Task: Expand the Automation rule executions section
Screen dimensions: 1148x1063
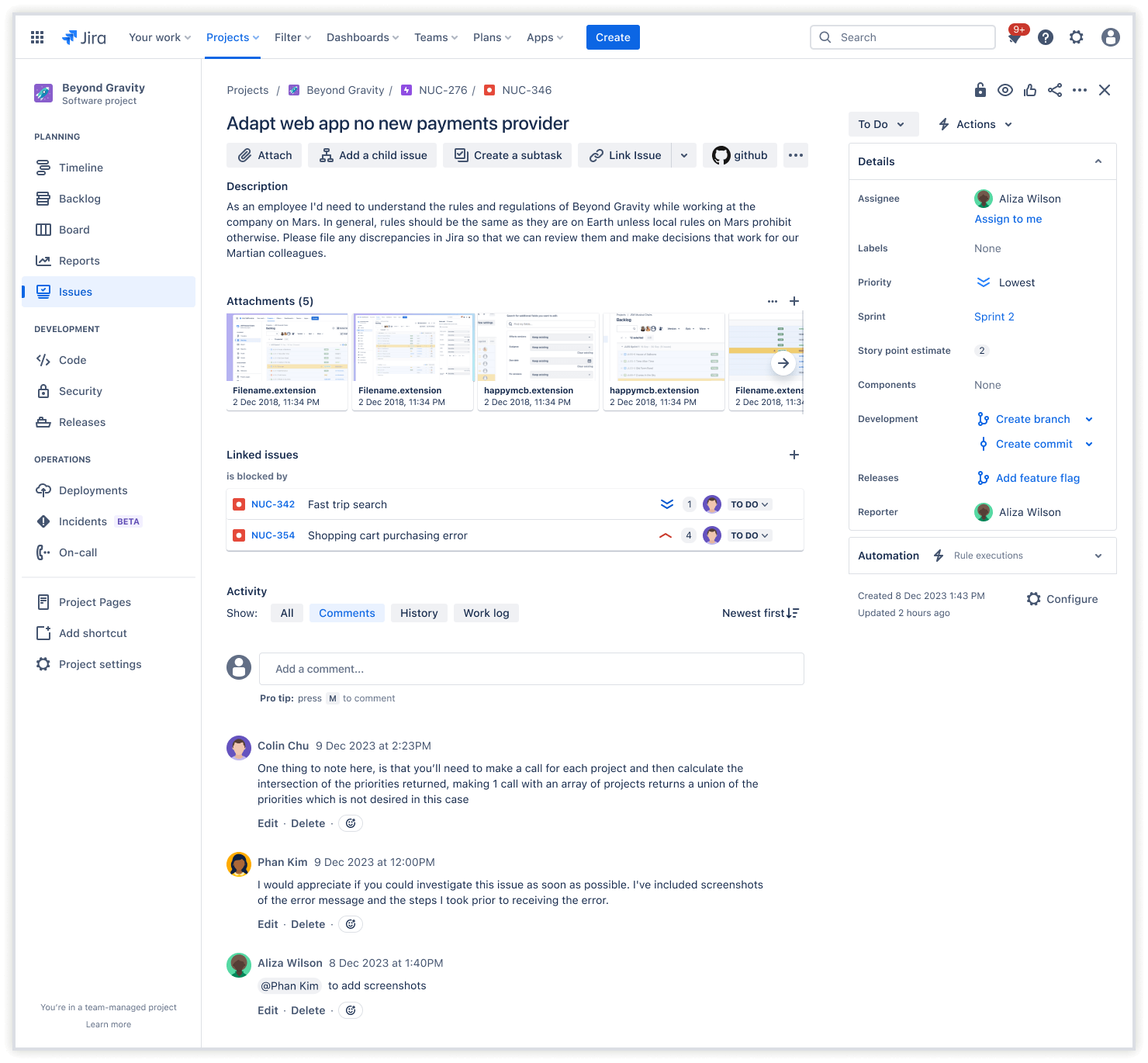Action: 1098,556
